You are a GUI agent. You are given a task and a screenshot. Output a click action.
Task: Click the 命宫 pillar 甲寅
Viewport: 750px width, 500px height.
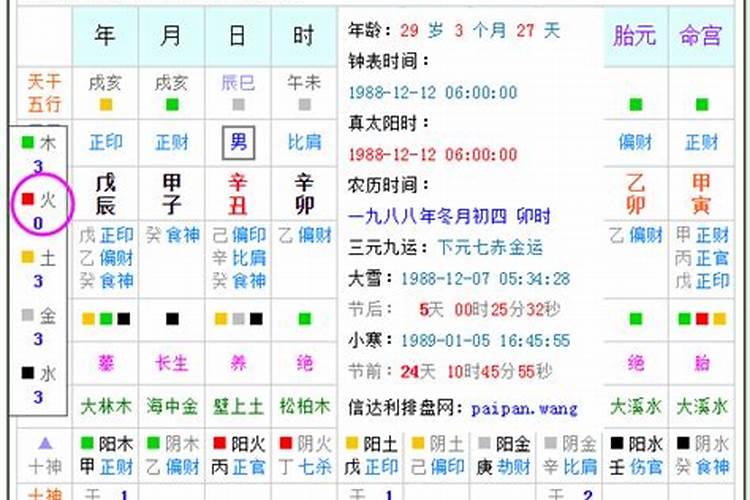click(701, 194)
